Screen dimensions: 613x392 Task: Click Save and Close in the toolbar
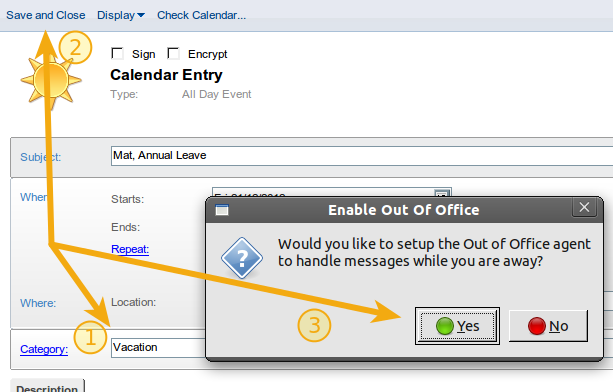point(46,15)
